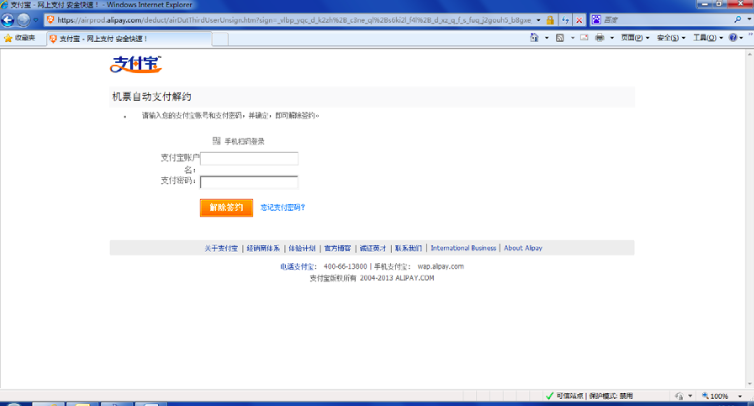
Task: Open the 联系我们 footer link
Action: (408, 248)
